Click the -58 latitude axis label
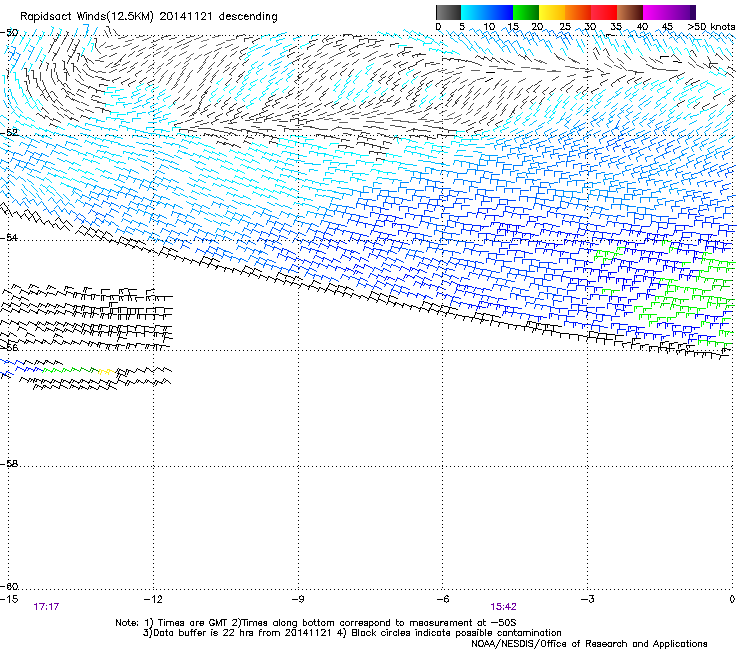740x650 pixels. click(x=9, y=464)
